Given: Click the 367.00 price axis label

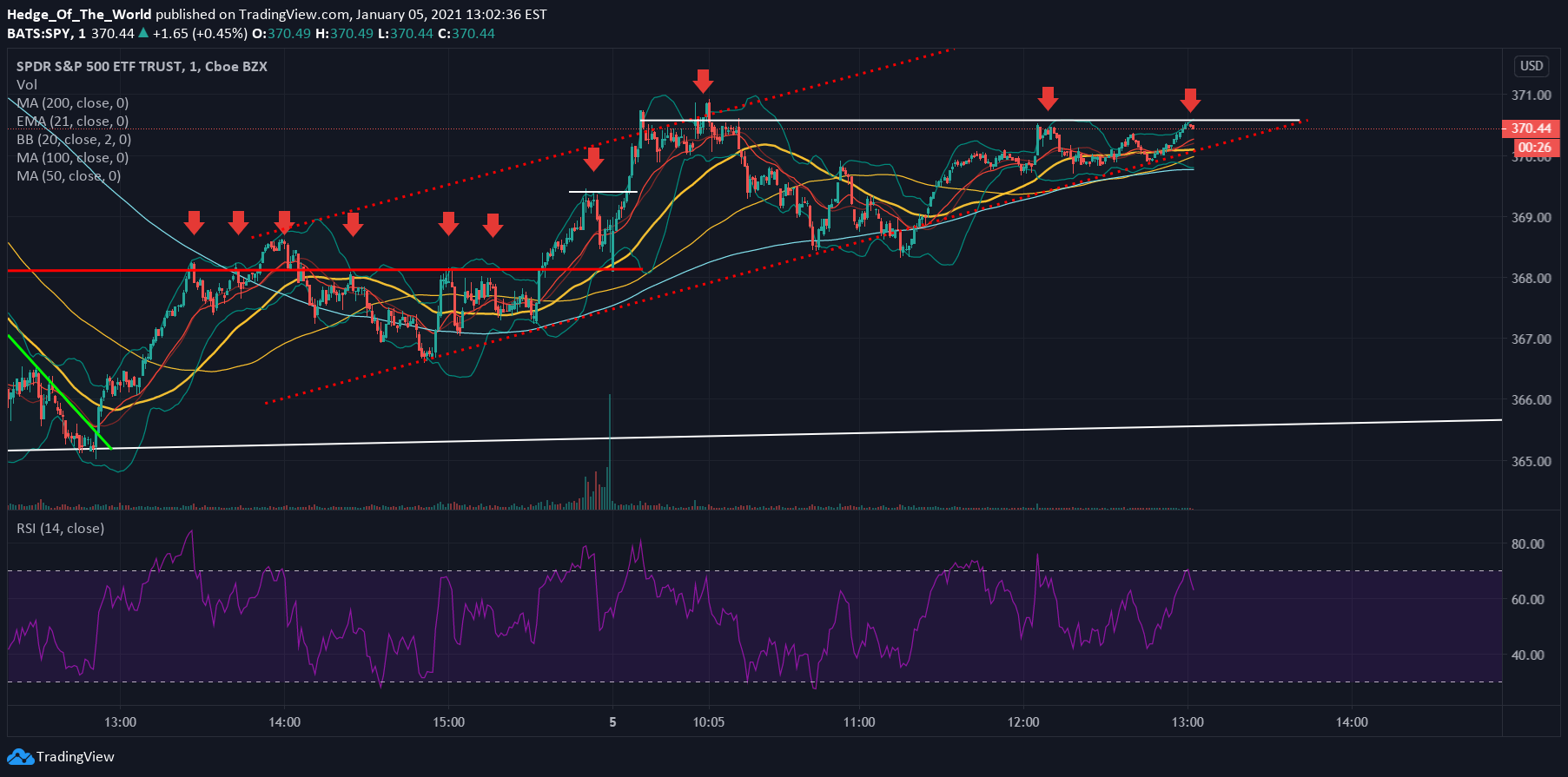Looking at the screenshot, I should (x=1531, y=339).
